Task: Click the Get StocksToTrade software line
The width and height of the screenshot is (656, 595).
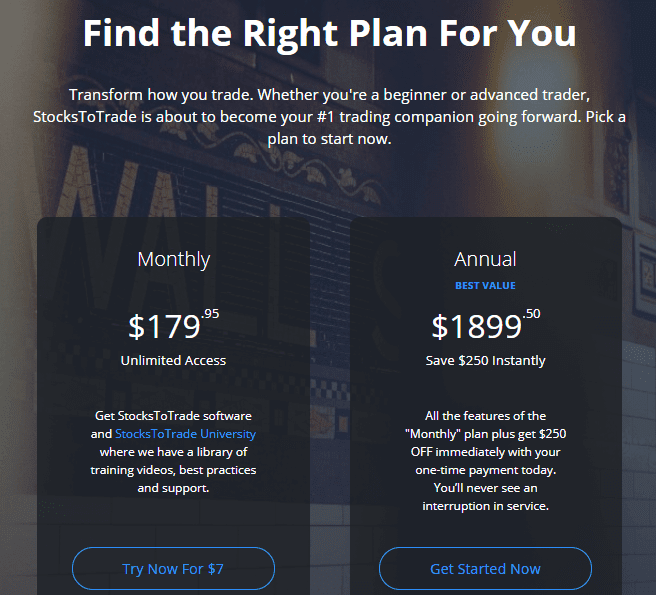Action: point(173,416)
